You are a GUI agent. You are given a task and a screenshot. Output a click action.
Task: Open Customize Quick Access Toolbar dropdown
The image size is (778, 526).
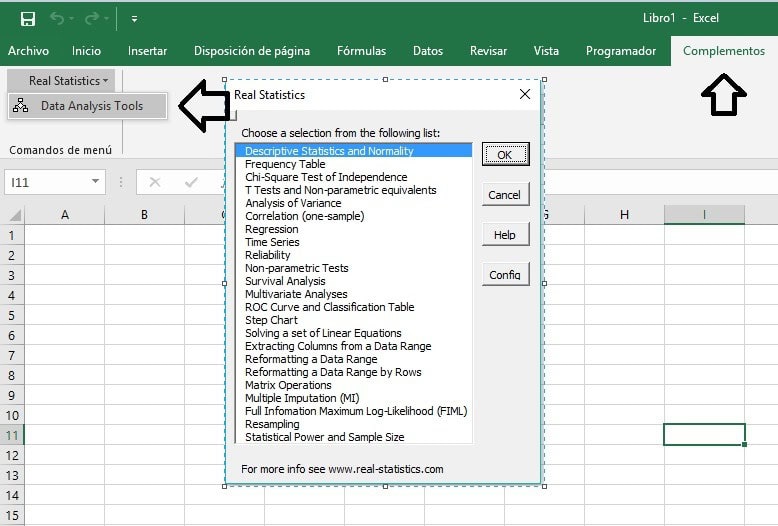click(x=134, y=19)
